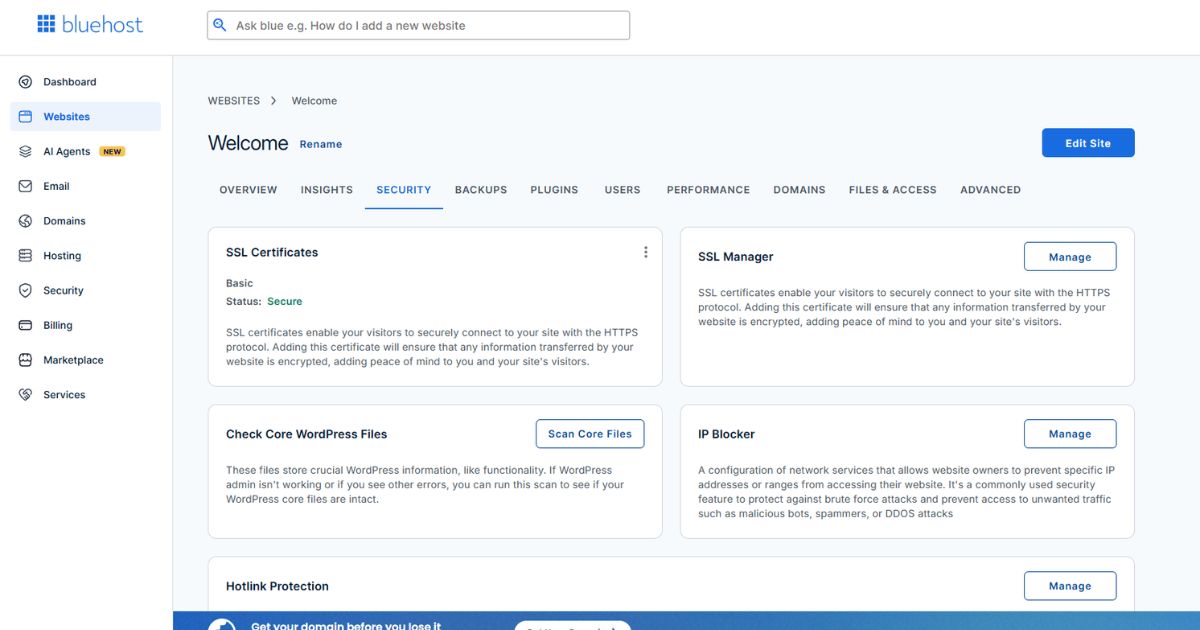Switch to the USERS tab
The width and height of the screenshot is (1200, 630).
(622, 190)
